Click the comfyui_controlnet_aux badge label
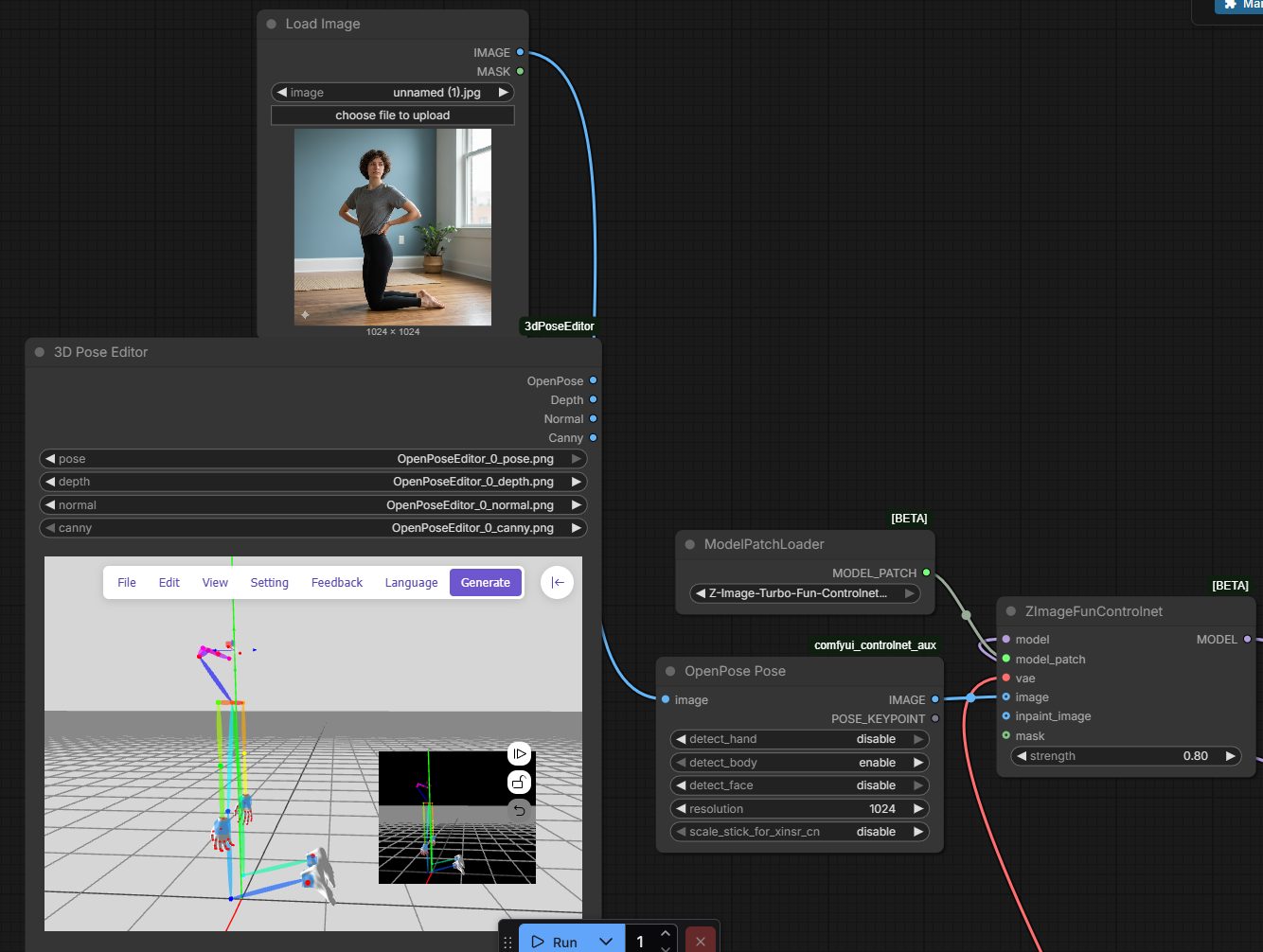Image resolution: width=1263 pixels, height=952 pixels. (x=875, y=645)
